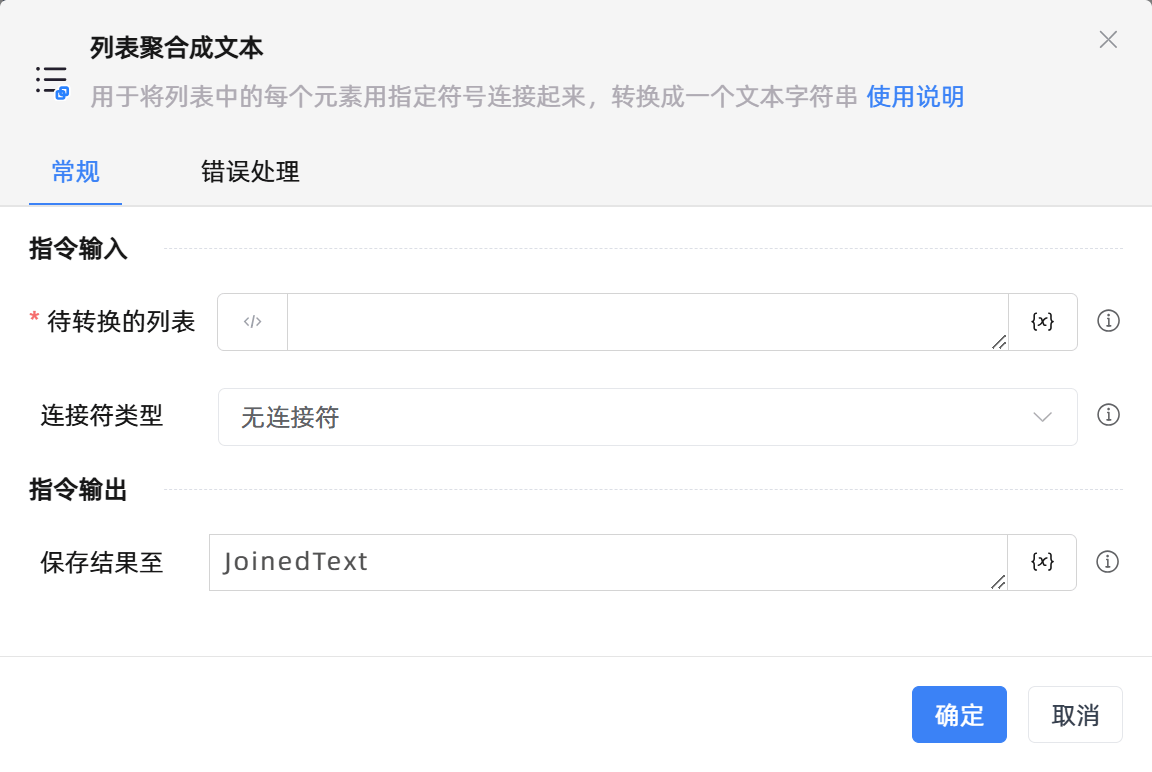Open variable picker for 保存结果至 field
1152x772 pixels.
pos(1042,562)
